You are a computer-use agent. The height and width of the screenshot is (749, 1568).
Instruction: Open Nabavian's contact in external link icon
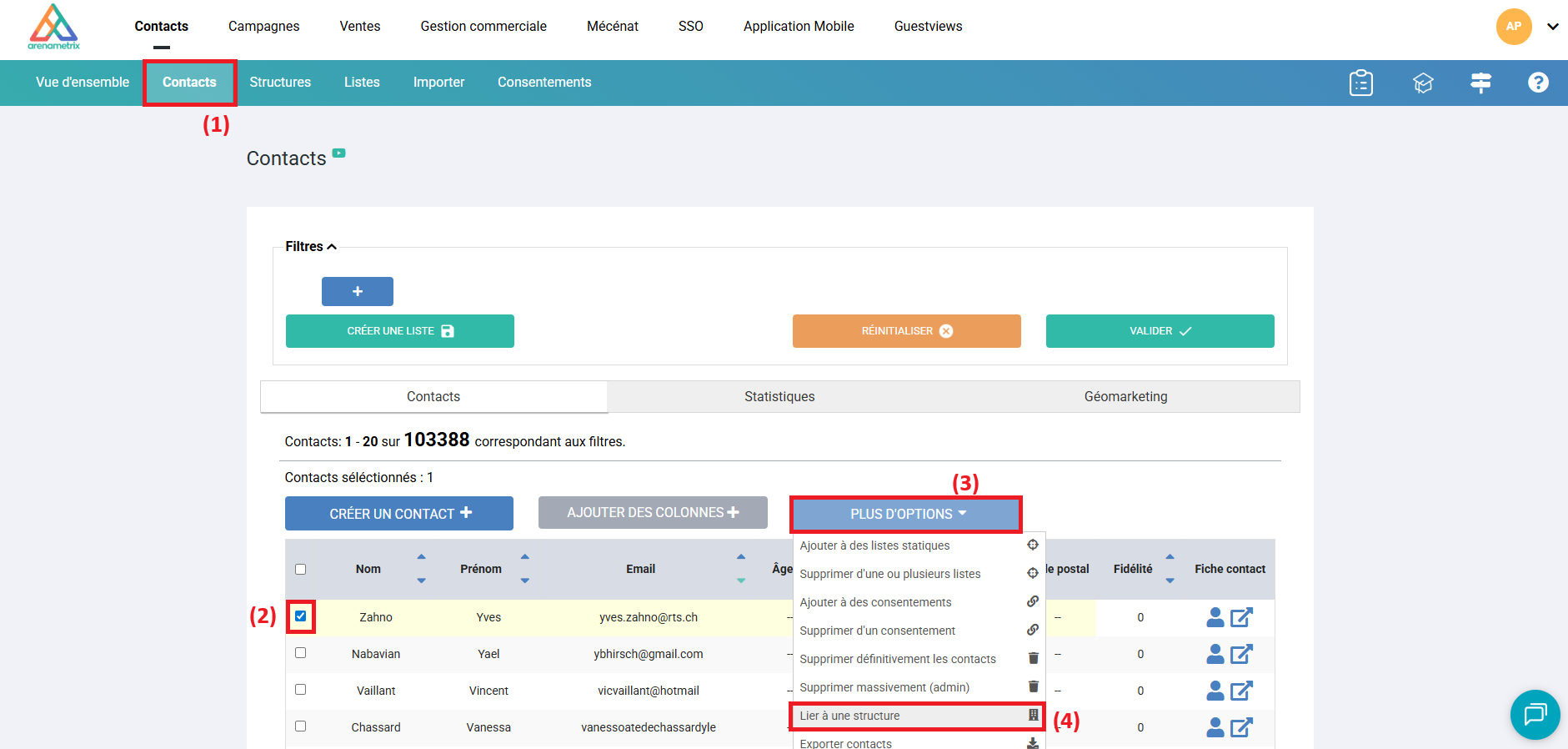pos(1241,654)
